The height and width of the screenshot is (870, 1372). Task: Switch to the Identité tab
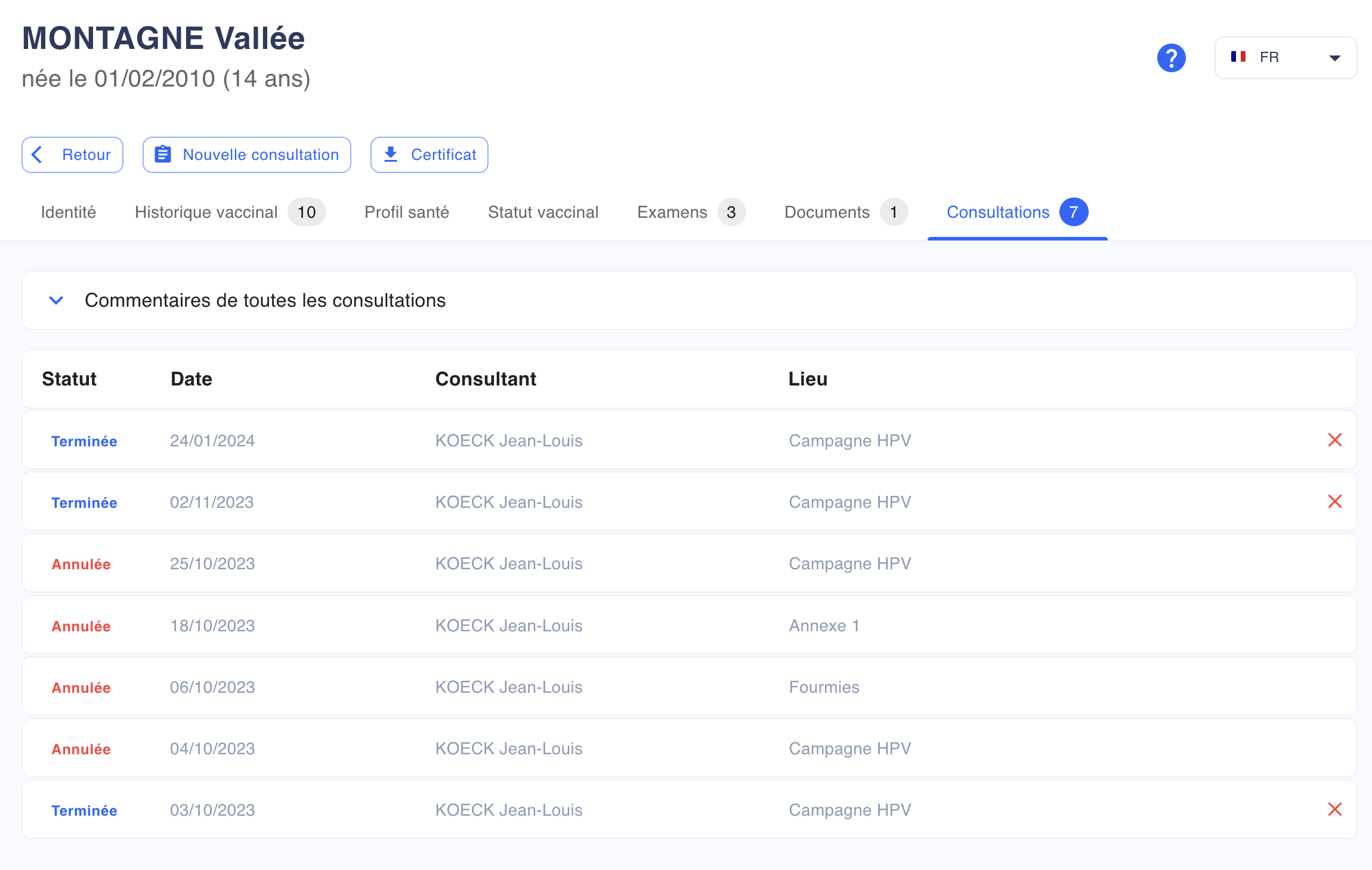pyautogui.click(x=69, y=212)
